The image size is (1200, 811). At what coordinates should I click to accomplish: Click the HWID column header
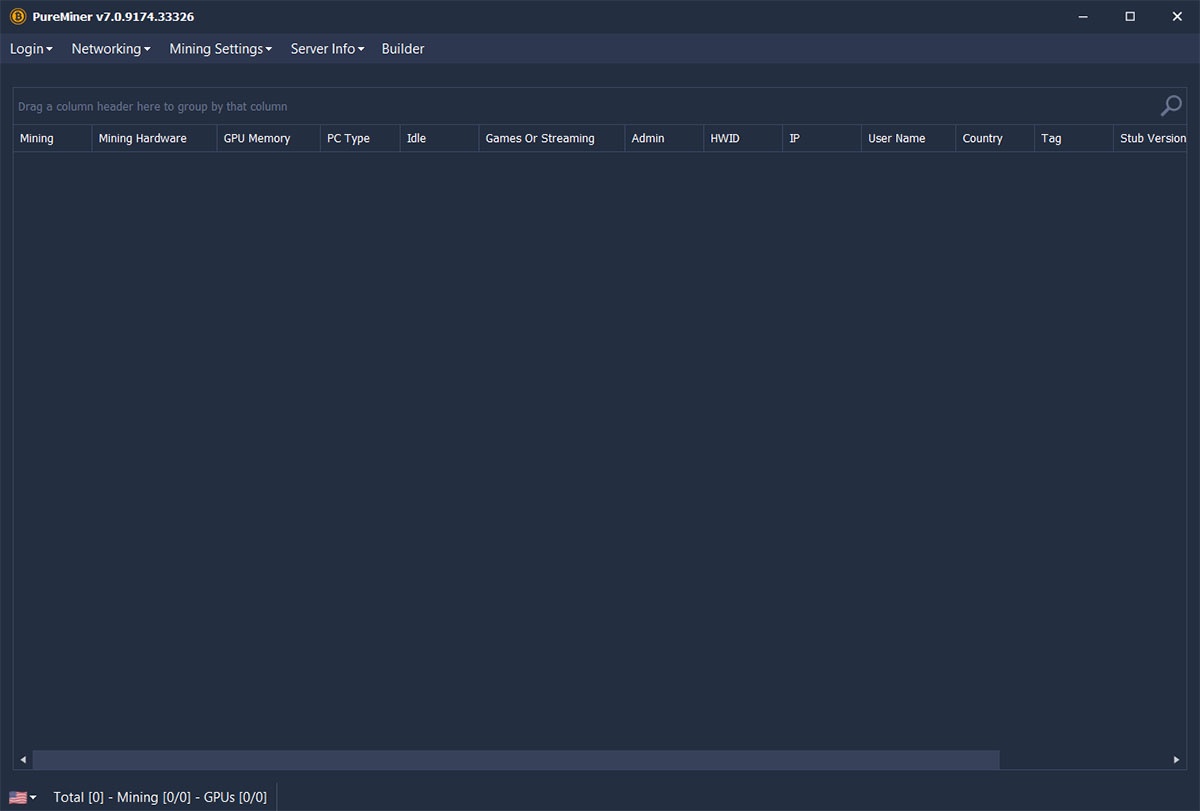point(725,138)
